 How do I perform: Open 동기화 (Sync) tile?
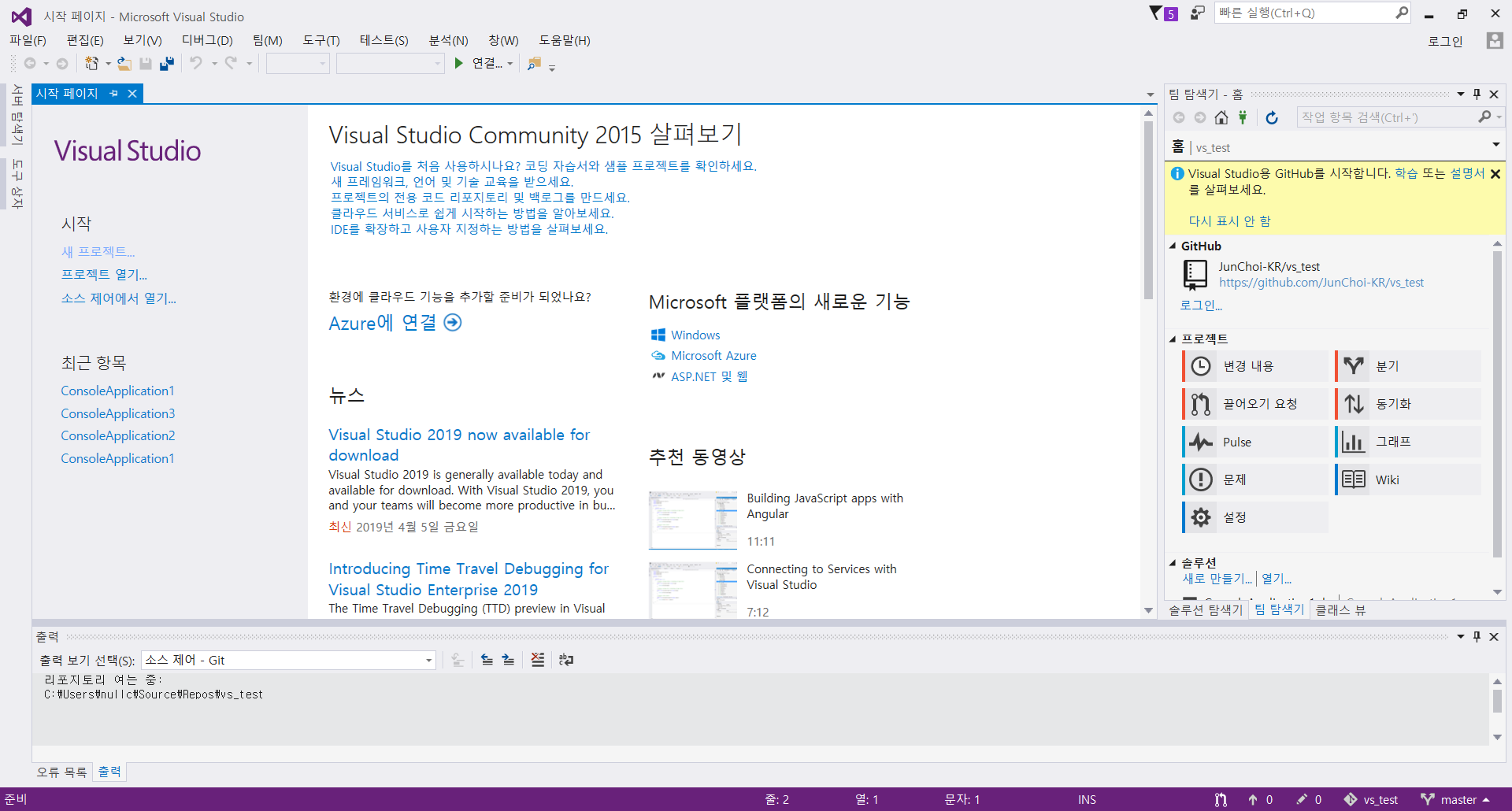1408,404
